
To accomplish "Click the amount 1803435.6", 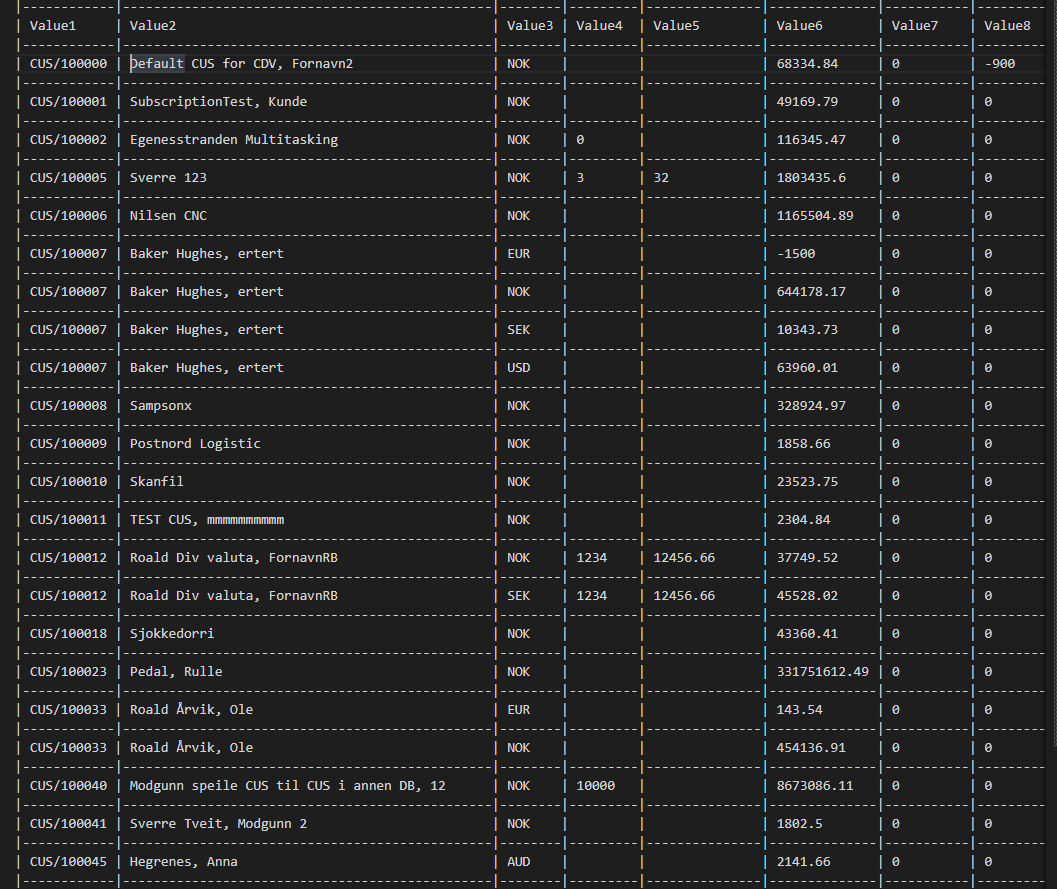I will coord(811,178).
